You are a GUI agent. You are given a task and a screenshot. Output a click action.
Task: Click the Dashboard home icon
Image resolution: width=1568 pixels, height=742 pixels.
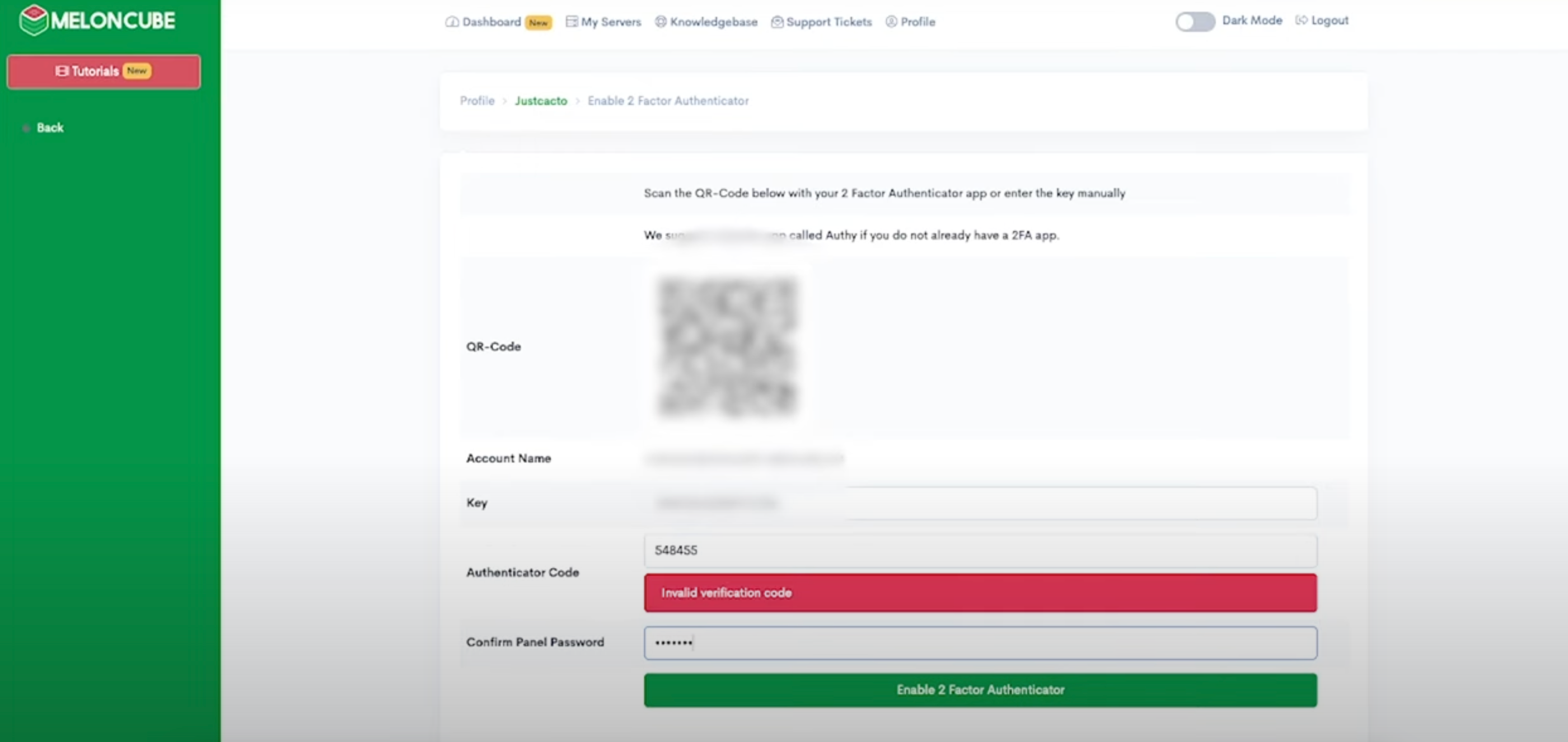[x=452, y=22]
